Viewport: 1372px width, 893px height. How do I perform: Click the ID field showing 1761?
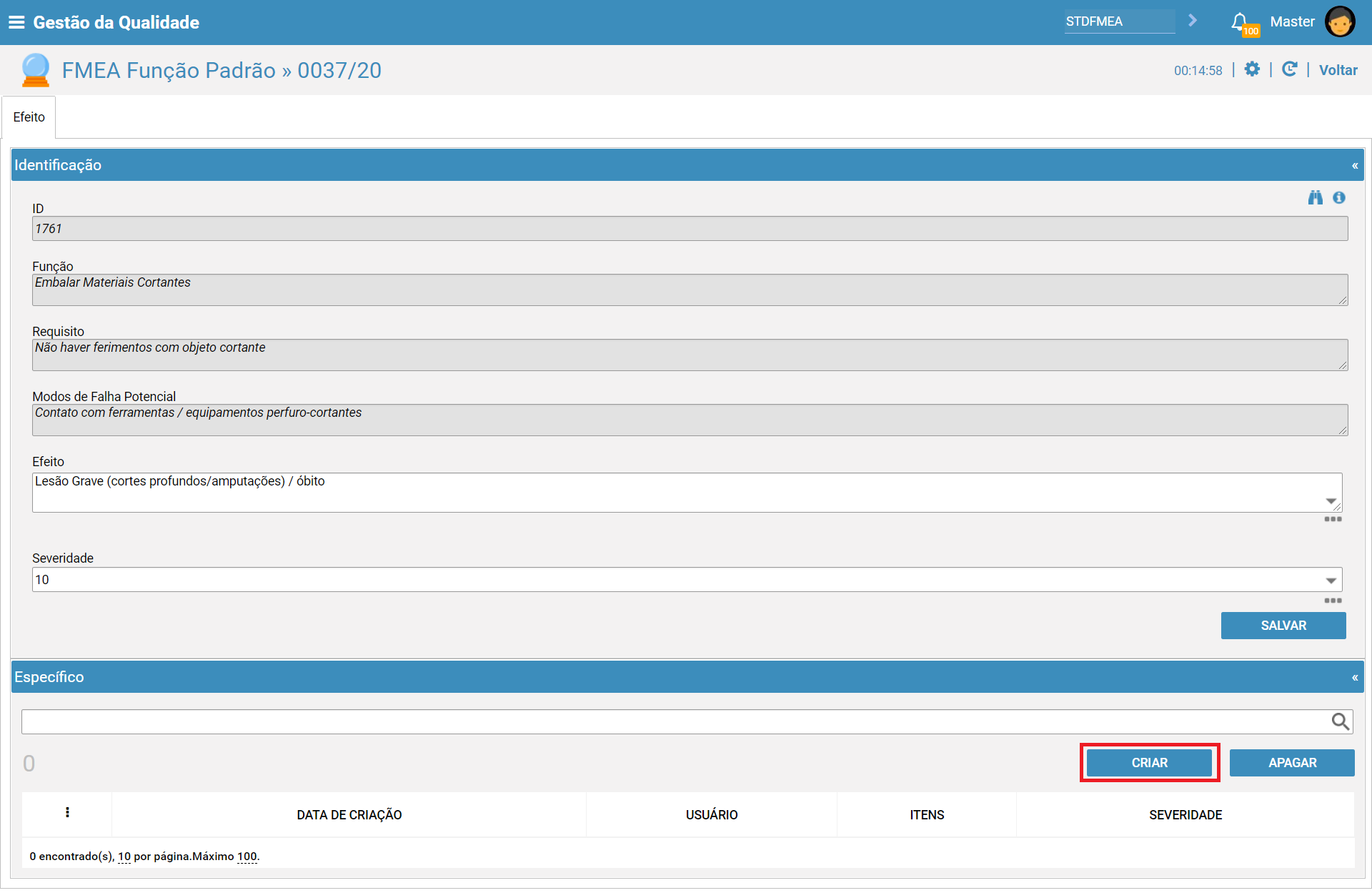(x=690, y=229)
